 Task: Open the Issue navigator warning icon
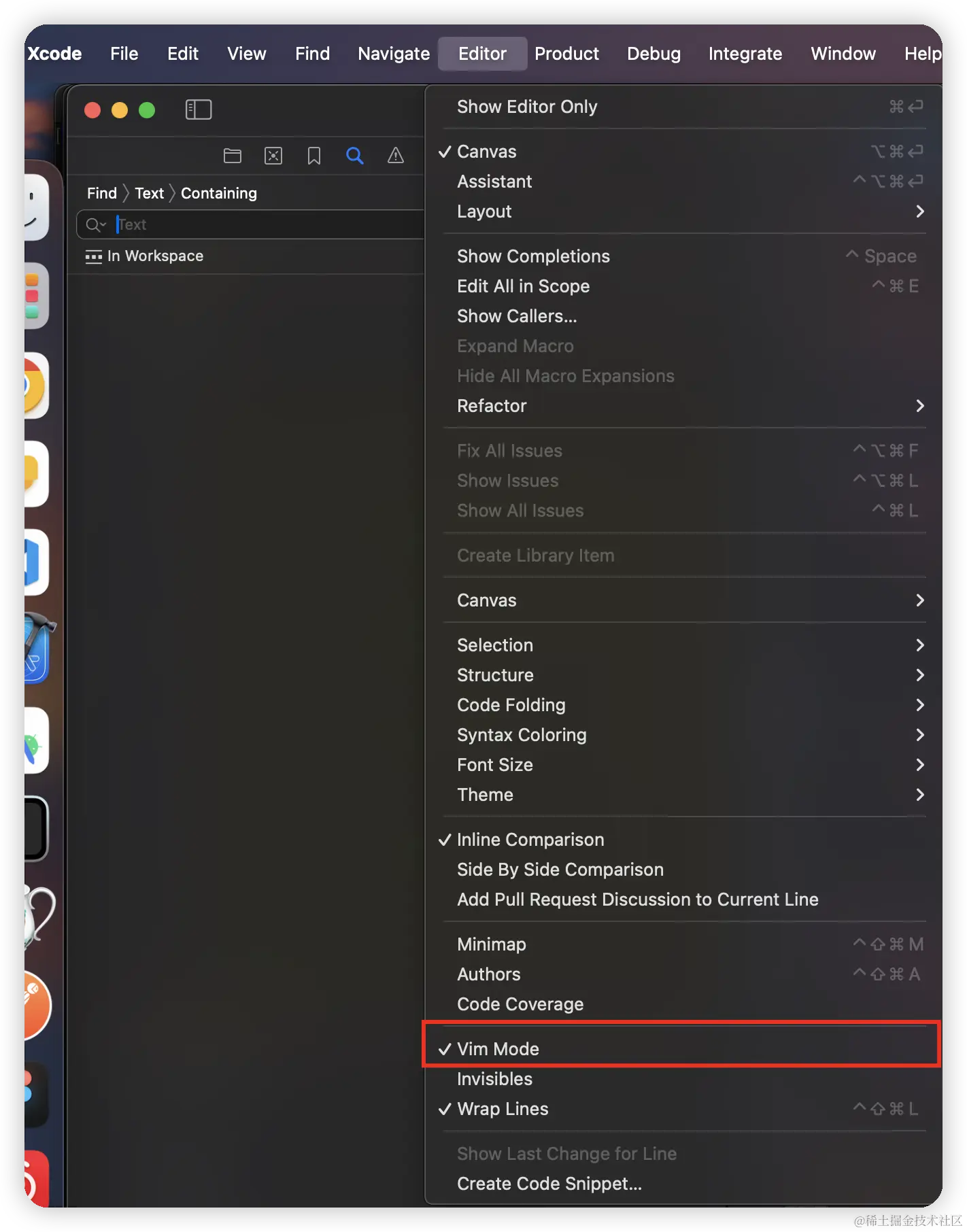395,156
